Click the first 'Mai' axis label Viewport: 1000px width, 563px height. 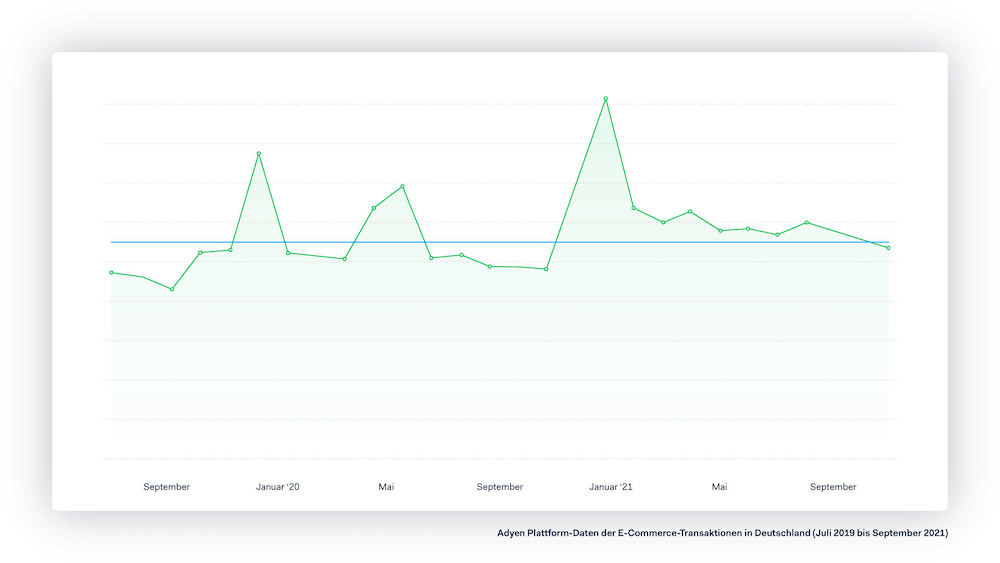[386, 486]
